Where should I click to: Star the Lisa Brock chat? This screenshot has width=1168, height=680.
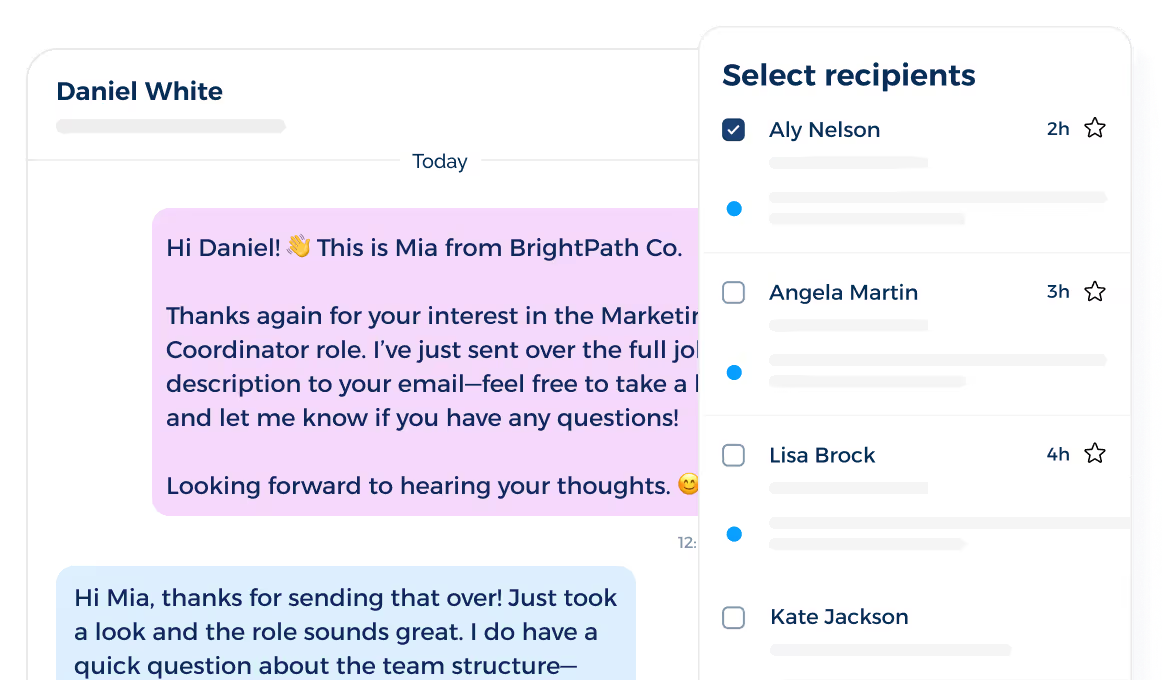[1095, 454]
